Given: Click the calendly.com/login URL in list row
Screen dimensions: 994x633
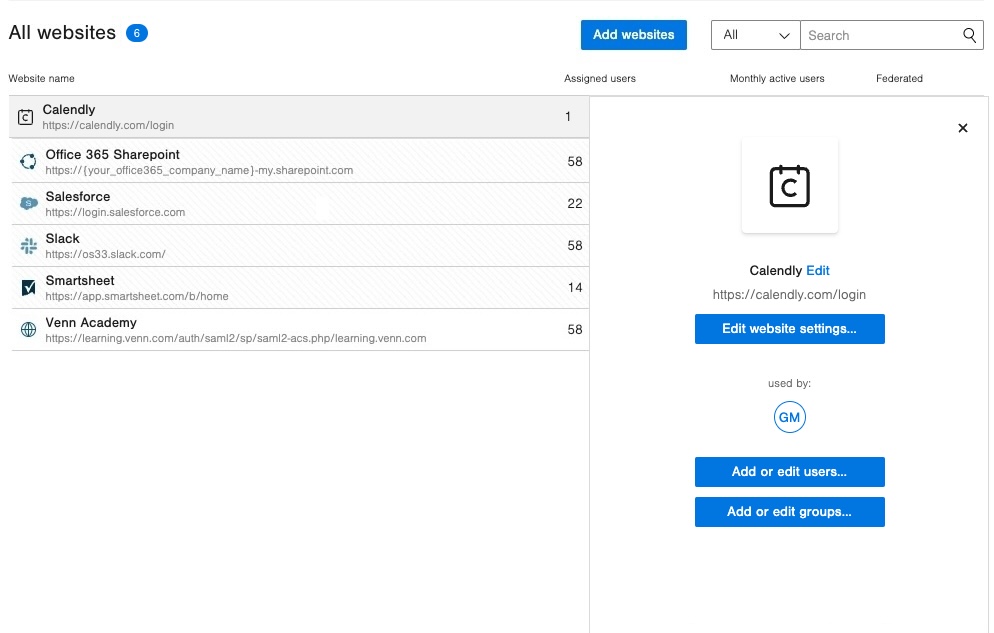Looking at the screenshot, I should point(108,125).
